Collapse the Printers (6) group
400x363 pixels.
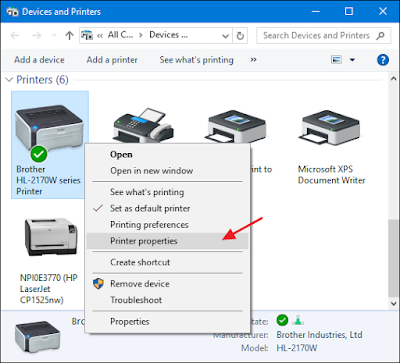coord(10,80)
